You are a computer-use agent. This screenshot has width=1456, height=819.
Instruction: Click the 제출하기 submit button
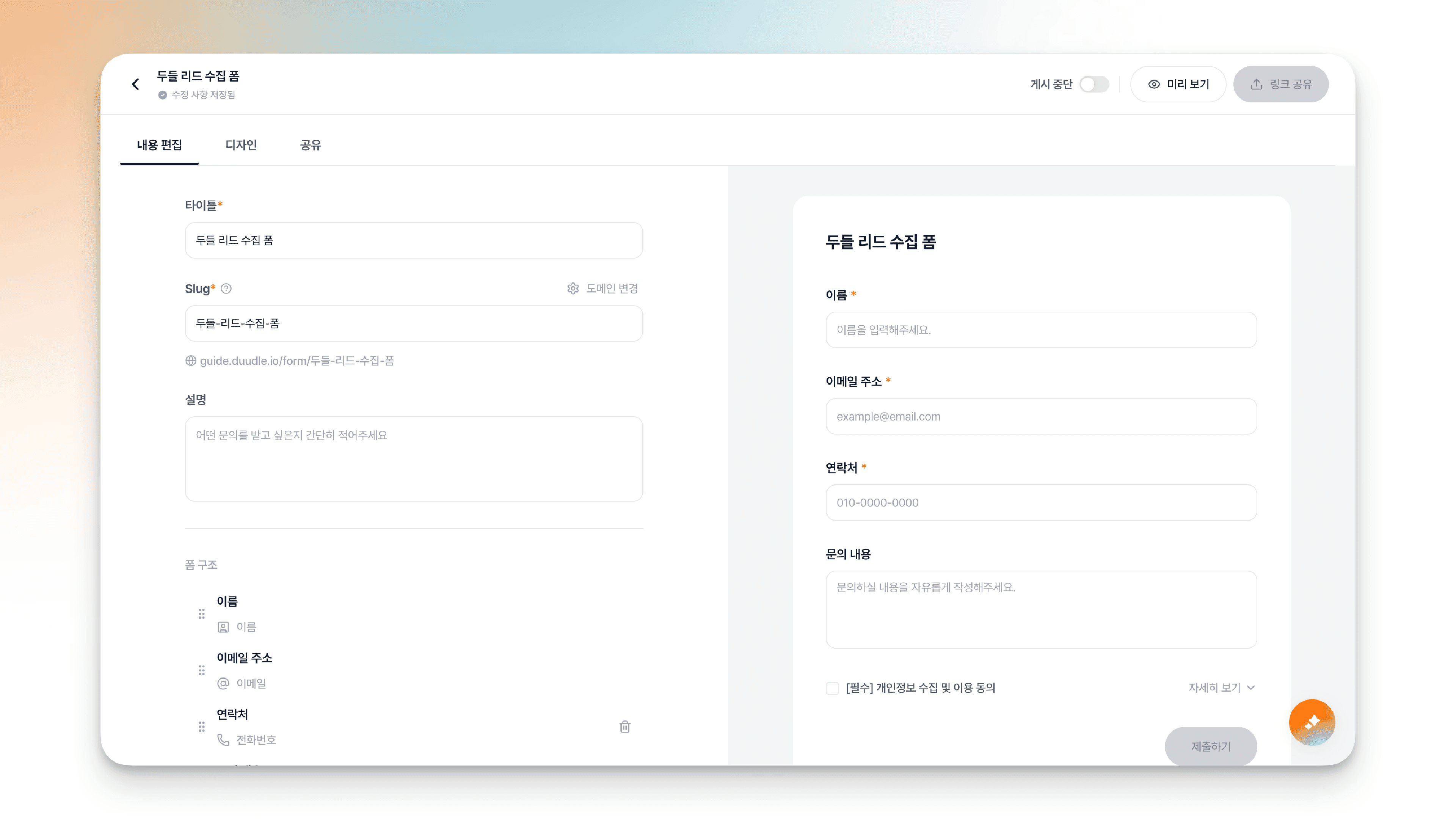click(x=1211, y=746)
